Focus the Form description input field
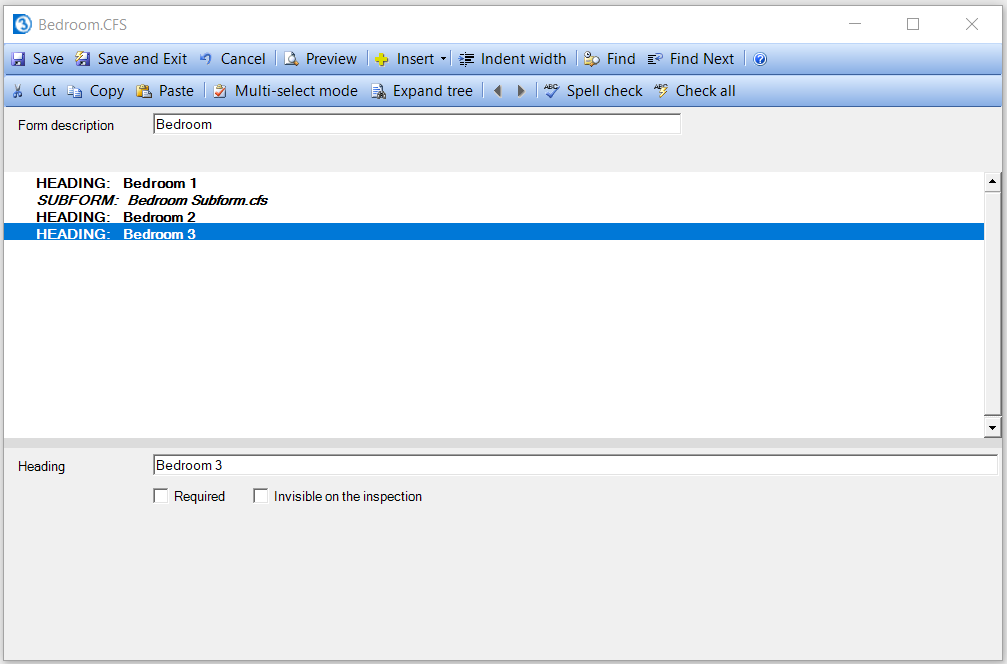The height and width of the screenshot is (664, 1007). pos(417,124)
